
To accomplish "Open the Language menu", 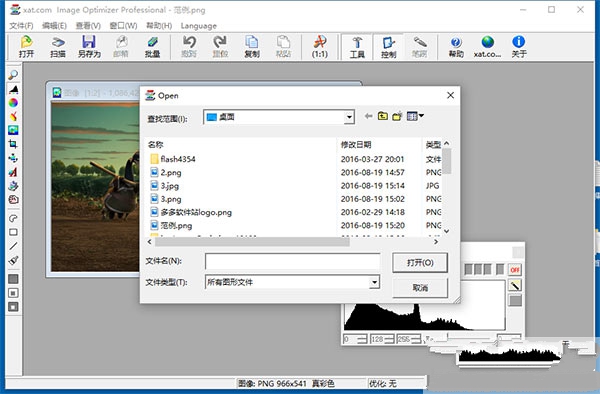I will point(199,26).
